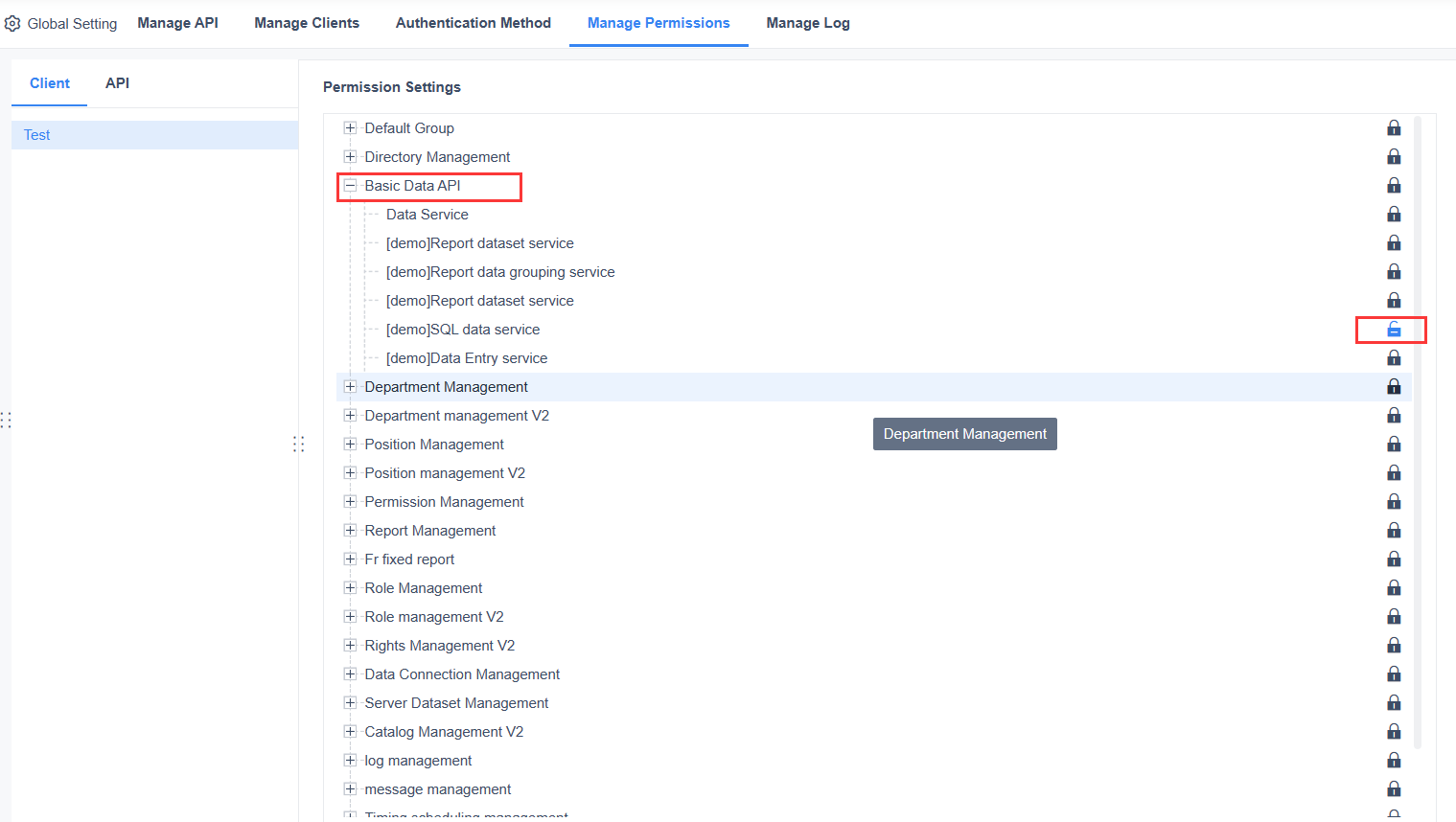Screen dimensions: 1456x822
Task: Click the Global Setting gear icon
Action: [x=13, y=22]
